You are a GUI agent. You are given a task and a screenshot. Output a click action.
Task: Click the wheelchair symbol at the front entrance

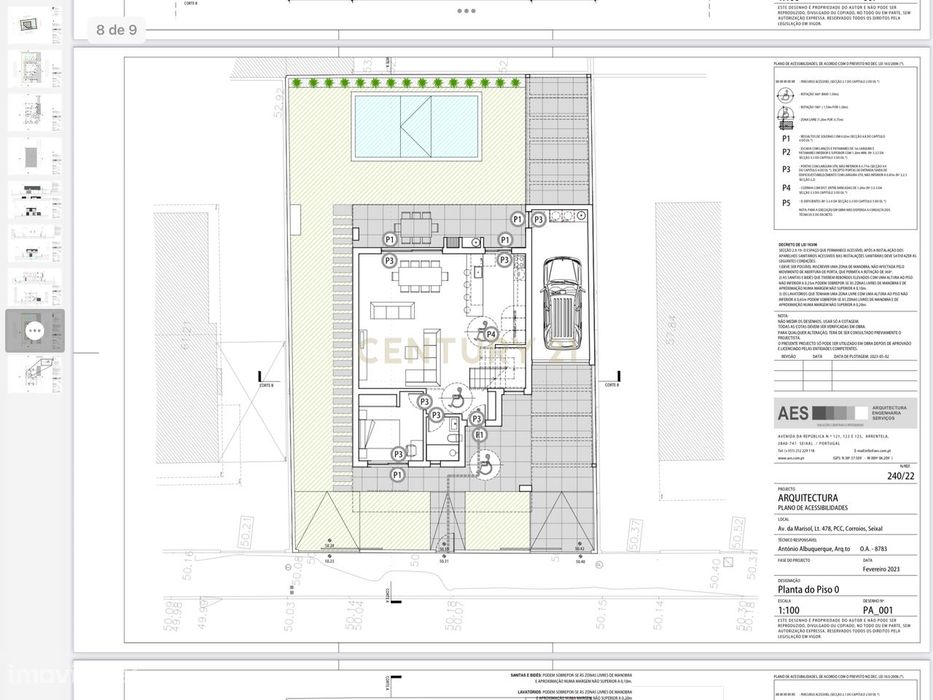[485, 464]
